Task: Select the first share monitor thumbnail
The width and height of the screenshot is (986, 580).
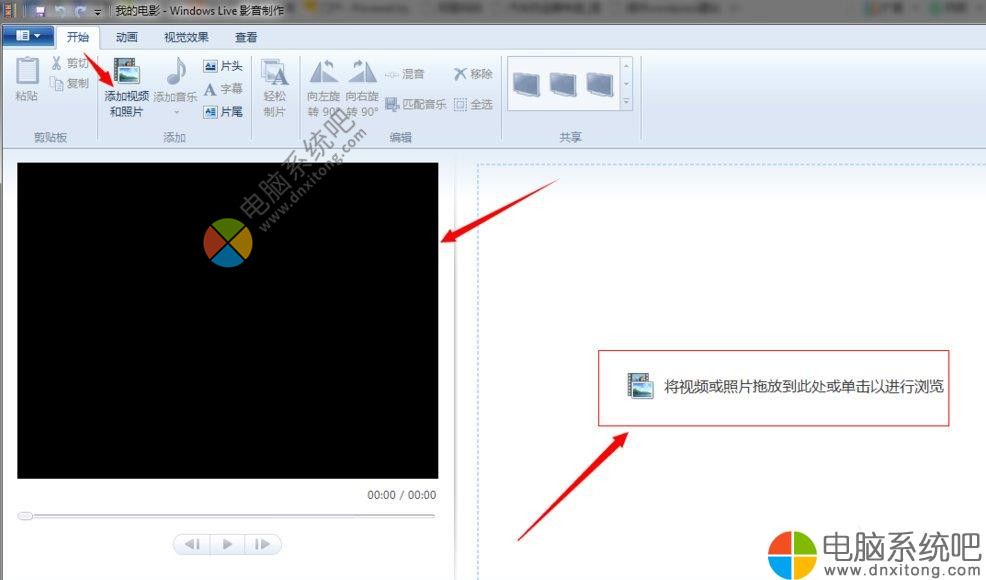Action: coord(526,84)
